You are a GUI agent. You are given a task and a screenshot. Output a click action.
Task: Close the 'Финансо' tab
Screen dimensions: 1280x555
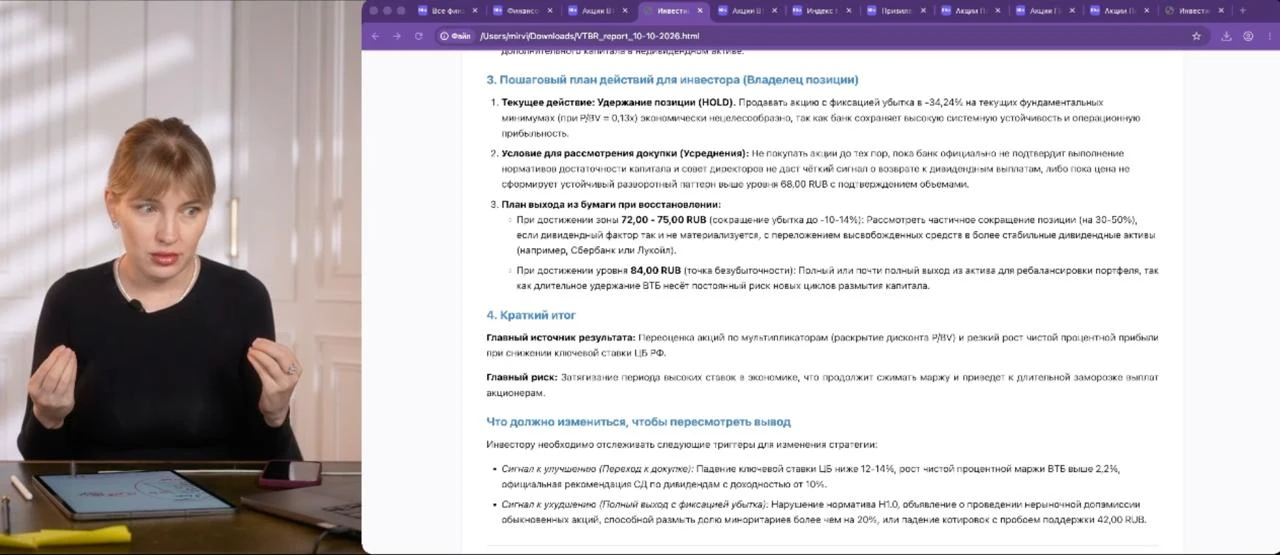[x=549, y=11]
